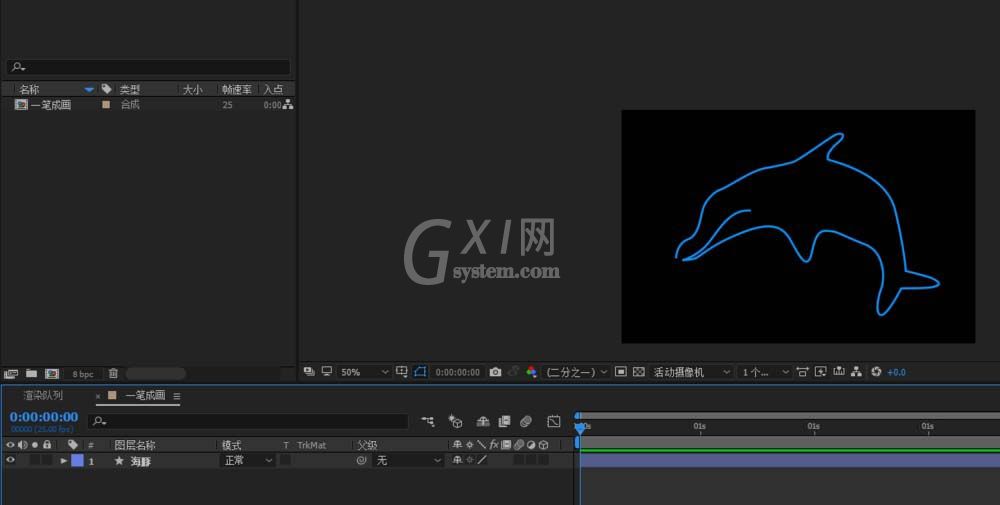Image resolution: width=1000 pixels, height=505 pixels.
Task: Open the resolution dropdown (二分之一)
Action: pos(577,372)
